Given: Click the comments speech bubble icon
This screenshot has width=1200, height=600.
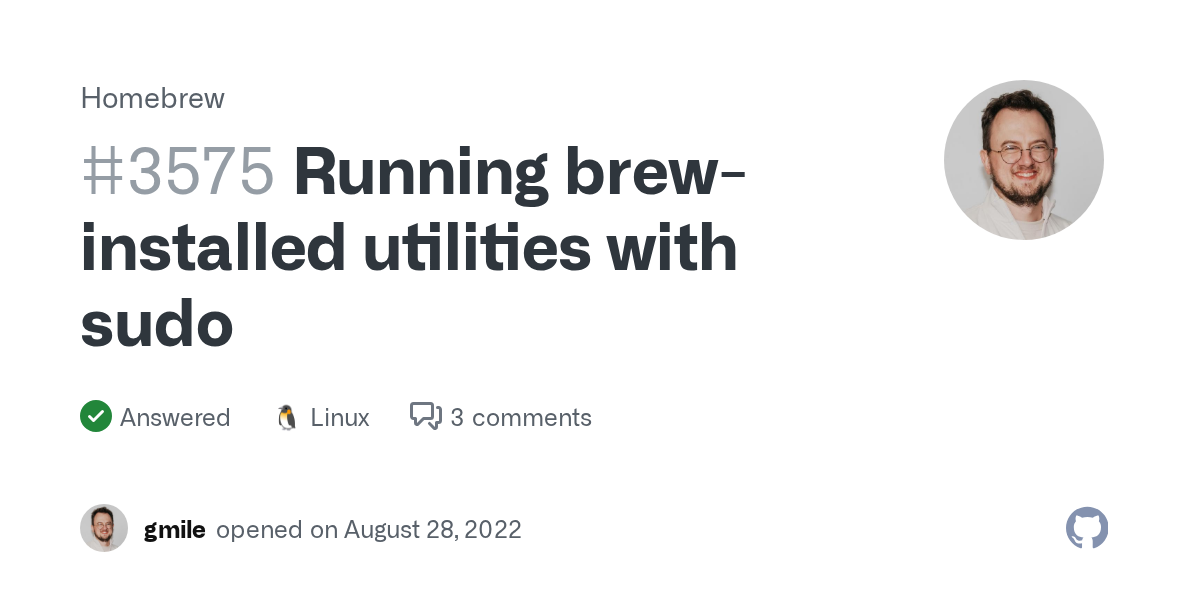Looking at the screenshot, I should pos(426,416).
